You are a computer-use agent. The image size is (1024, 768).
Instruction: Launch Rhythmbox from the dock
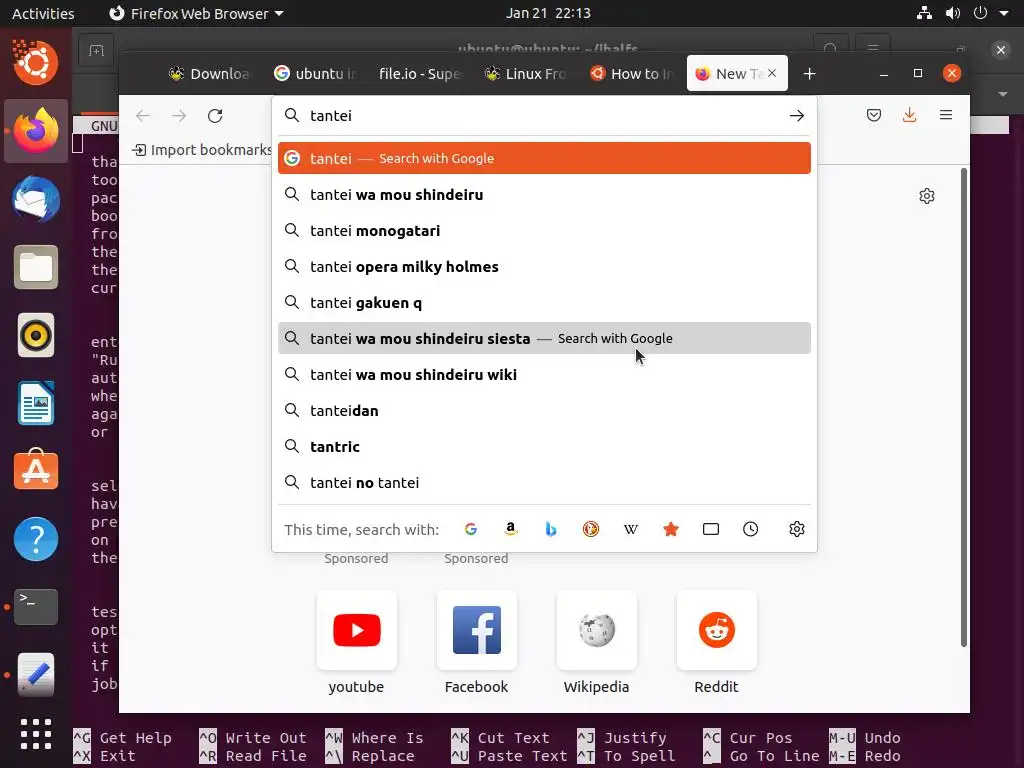(x=36, y=336)
